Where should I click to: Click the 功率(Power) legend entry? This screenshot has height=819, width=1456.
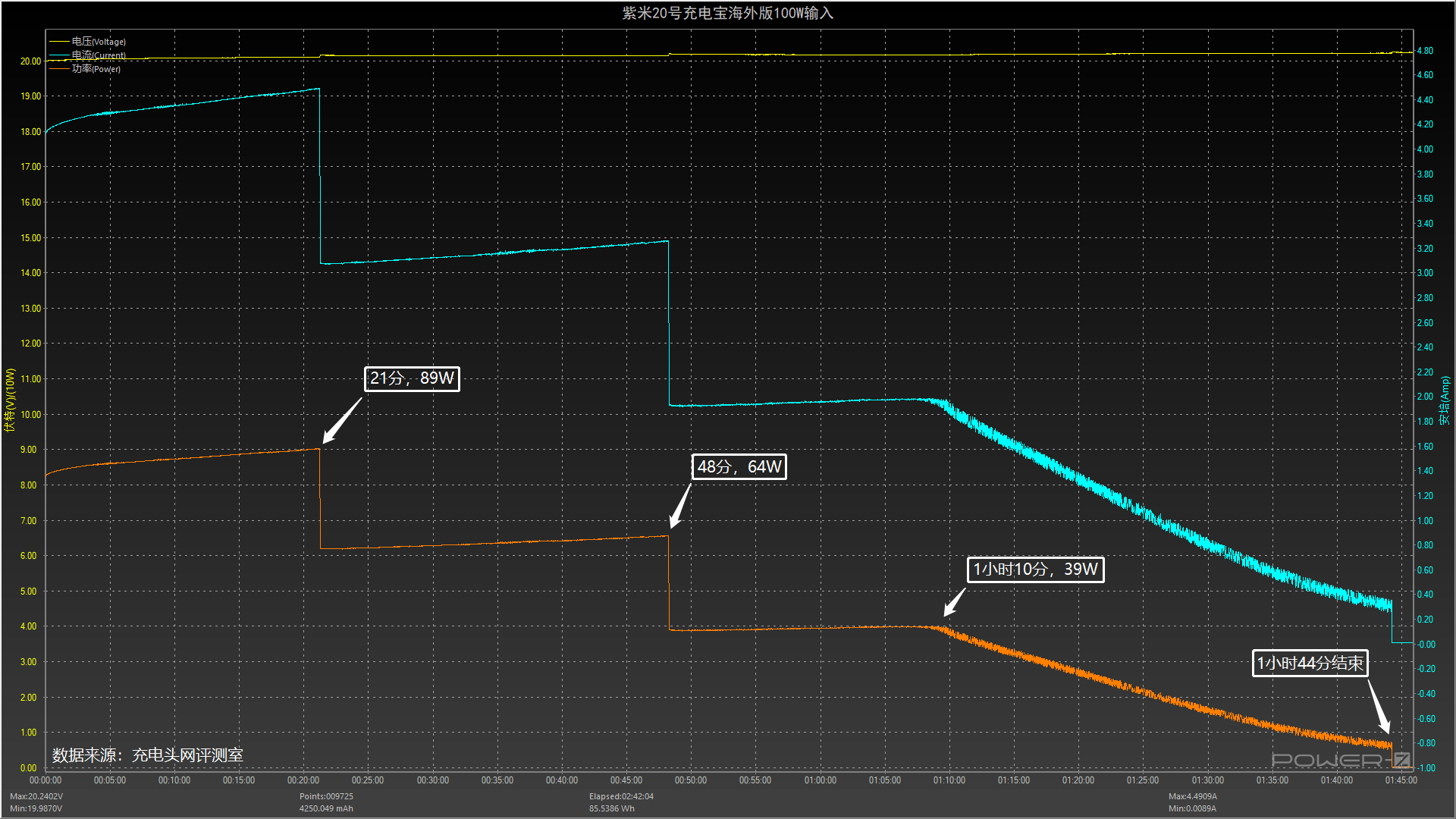pyautogui.click(x=85, y=69)
